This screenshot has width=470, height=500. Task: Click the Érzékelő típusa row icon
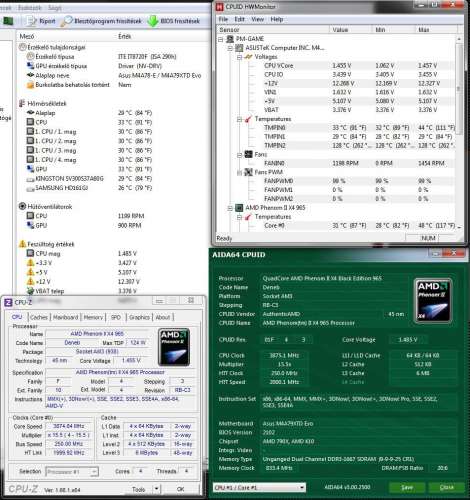point(30,56)
